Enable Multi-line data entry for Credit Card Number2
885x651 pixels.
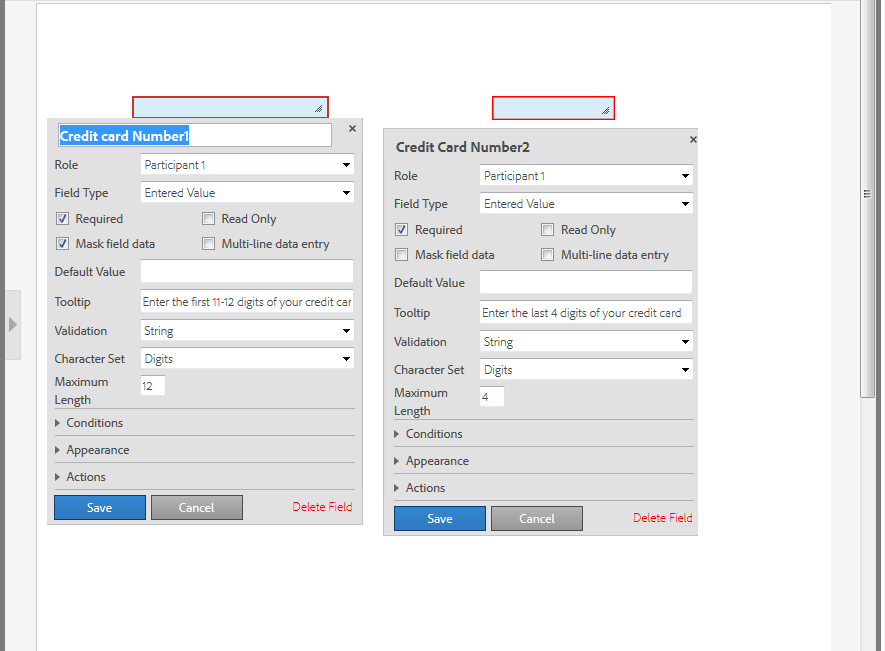[x=547, y=255]
